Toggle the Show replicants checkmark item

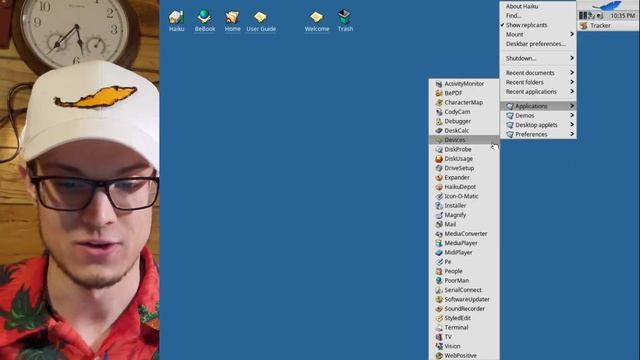click(x=538, y=25)
